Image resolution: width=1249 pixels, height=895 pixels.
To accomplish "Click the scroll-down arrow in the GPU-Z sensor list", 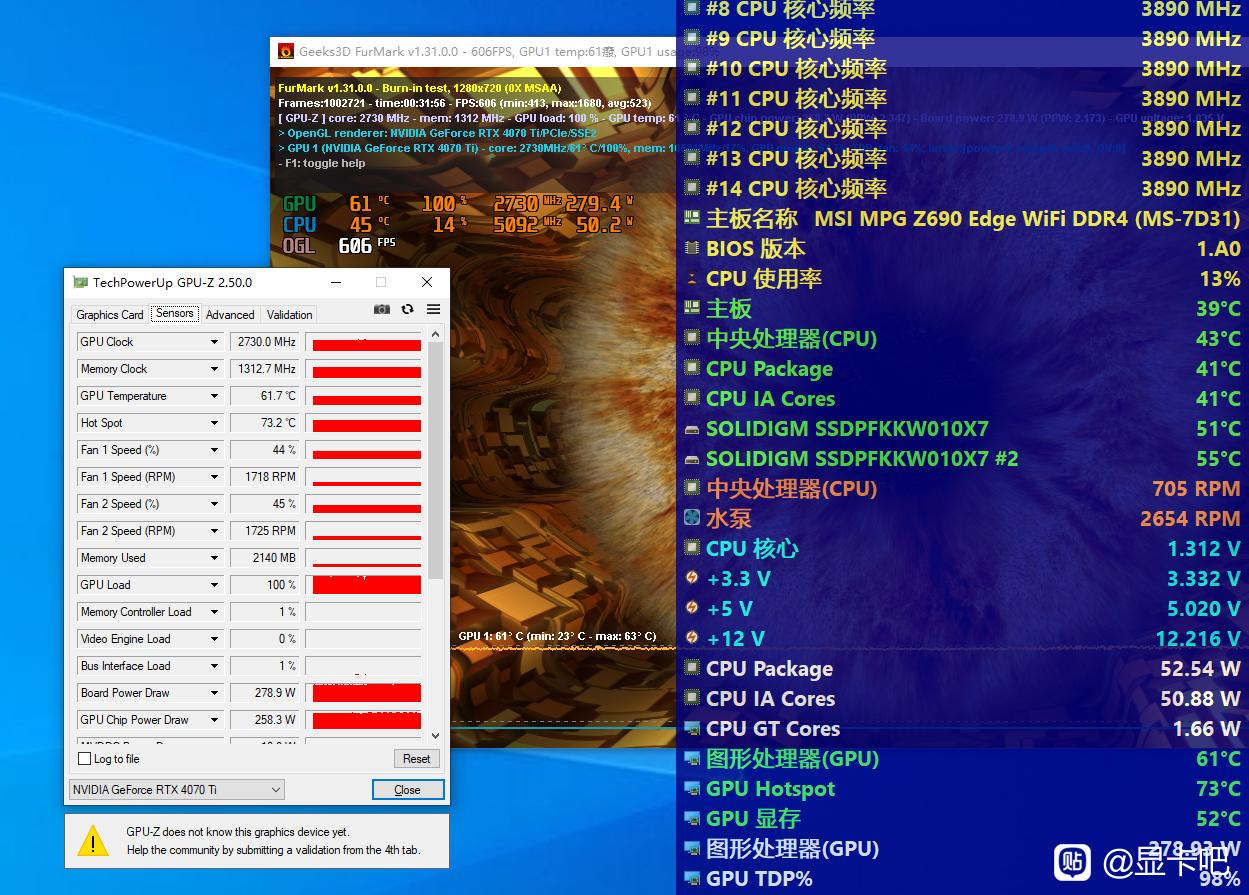I will coord(435,735).
